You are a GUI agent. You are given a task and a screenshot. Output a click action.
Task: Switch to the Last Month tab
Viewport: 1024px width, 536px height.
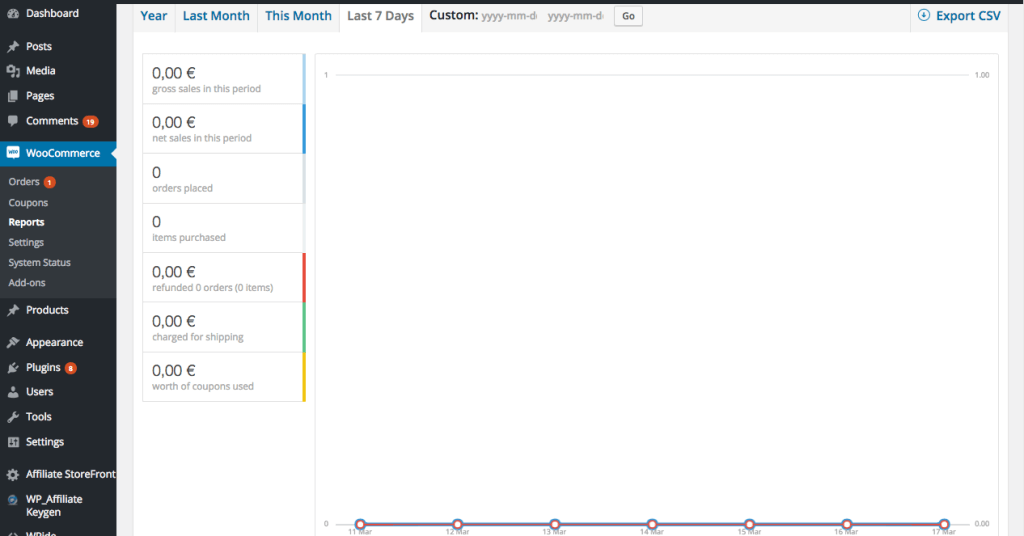[215, 16]
